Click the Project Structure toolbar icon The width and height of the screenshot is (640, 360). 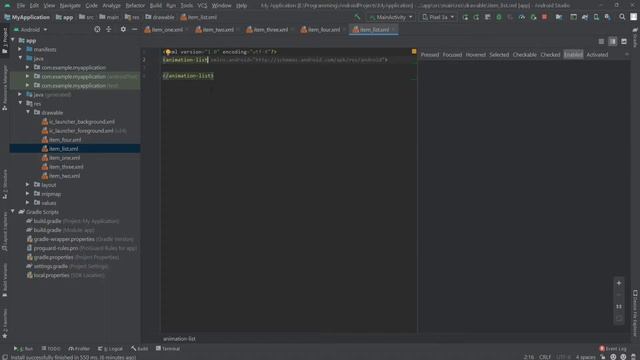click(x=559, y=17)
